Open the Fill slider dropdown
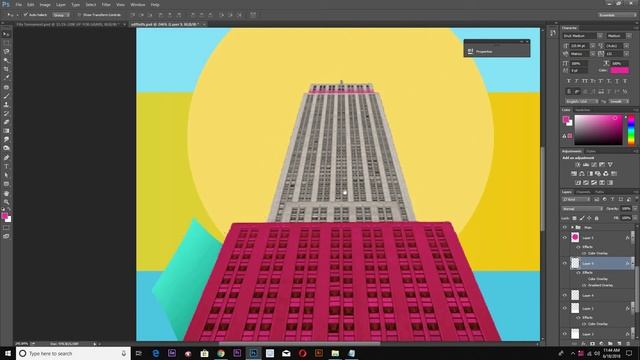 [635, 218]
